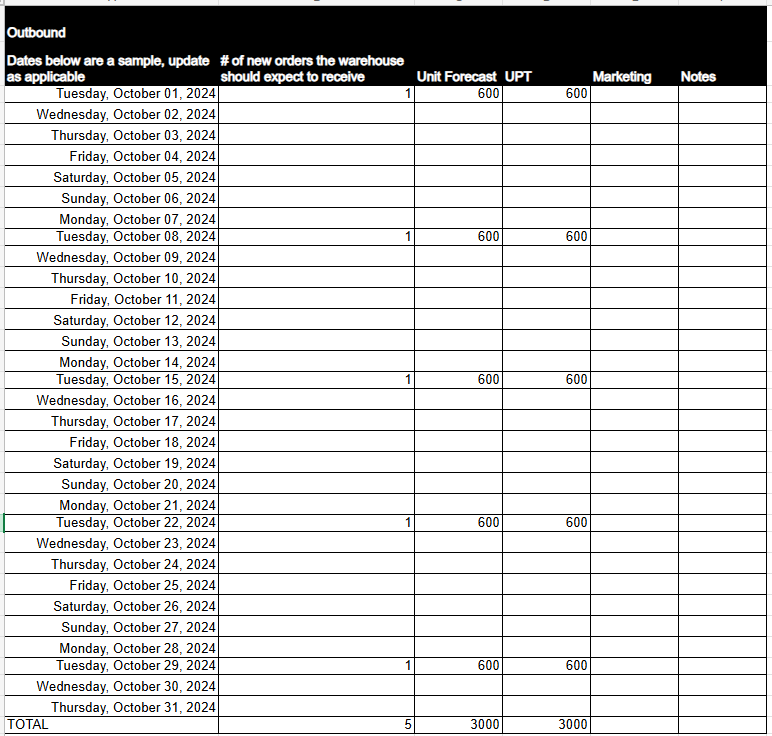The height and width of the screenshot is (736, 772).
Task: Select the cell 'Monday, October 14, 2024'
Action: tap(111, 361)
